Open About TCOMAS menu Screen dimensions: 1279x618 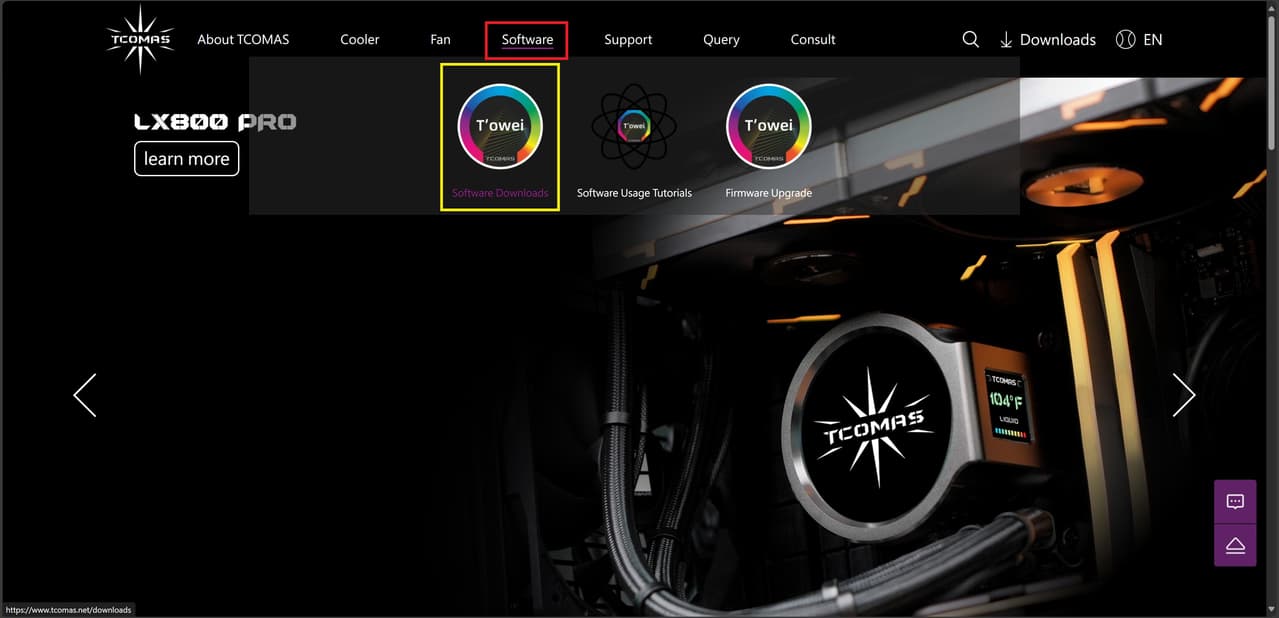pyautogui.click(x=243, y=40)
